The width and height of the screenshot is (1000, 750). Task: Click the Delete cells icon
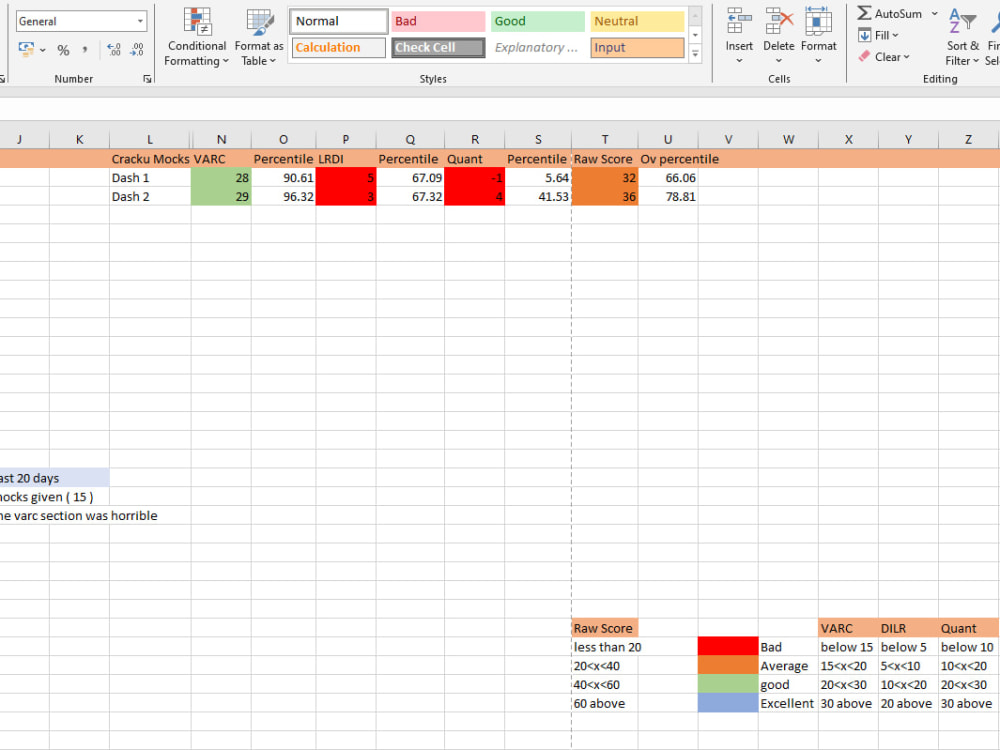coord(779,21)
